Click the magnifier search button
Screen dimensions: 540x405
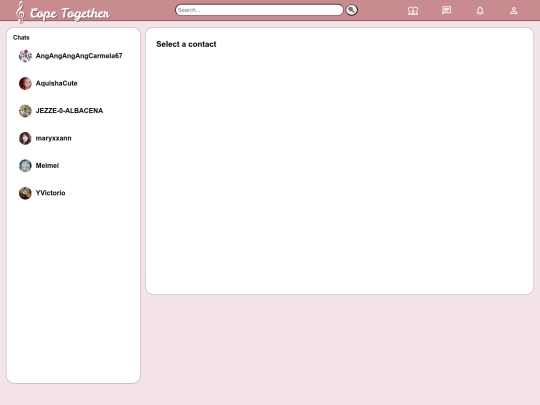[351, 10]
